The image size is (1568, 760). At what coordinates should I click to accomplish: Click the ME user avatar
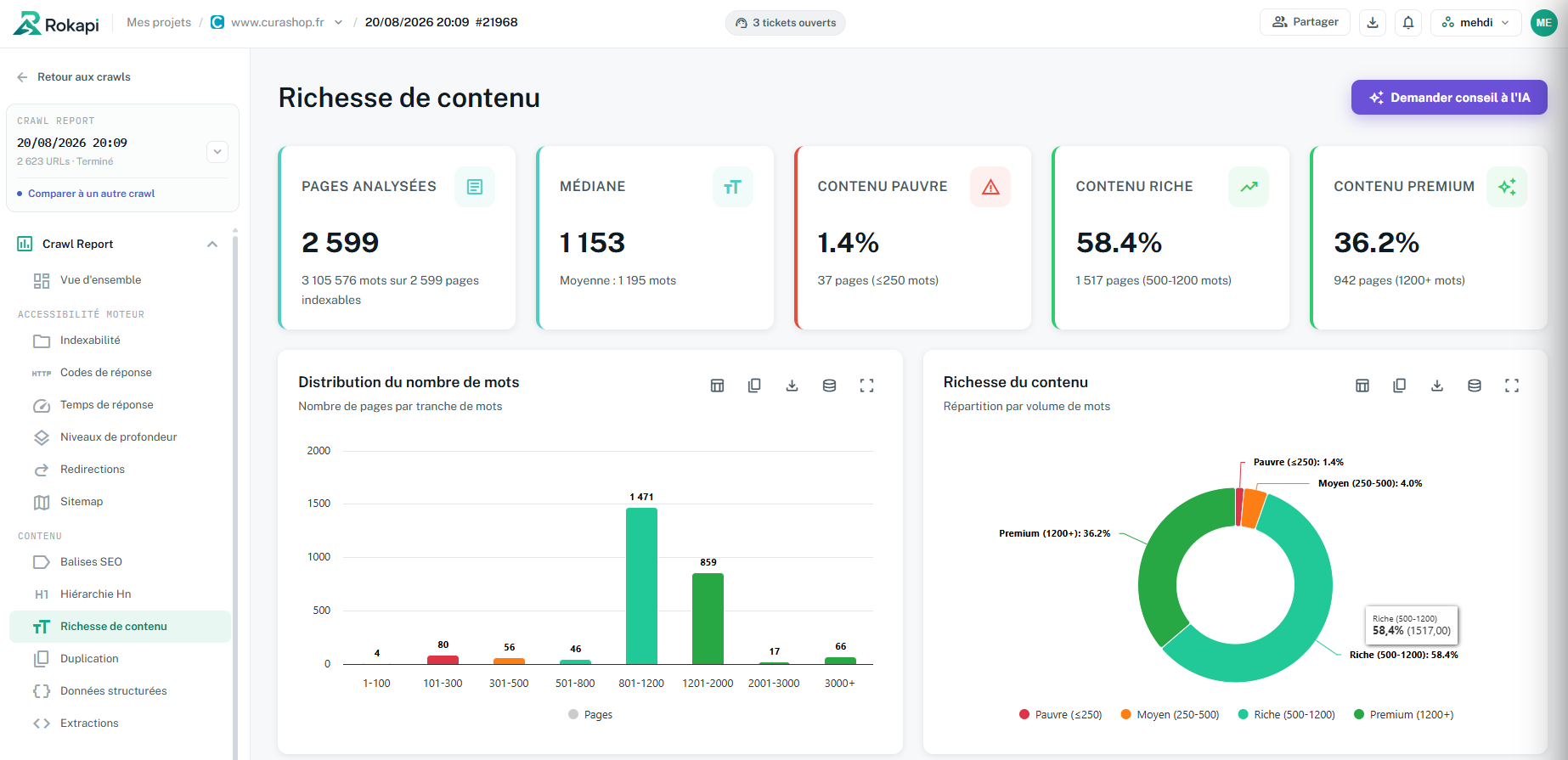pos(1543,23)
